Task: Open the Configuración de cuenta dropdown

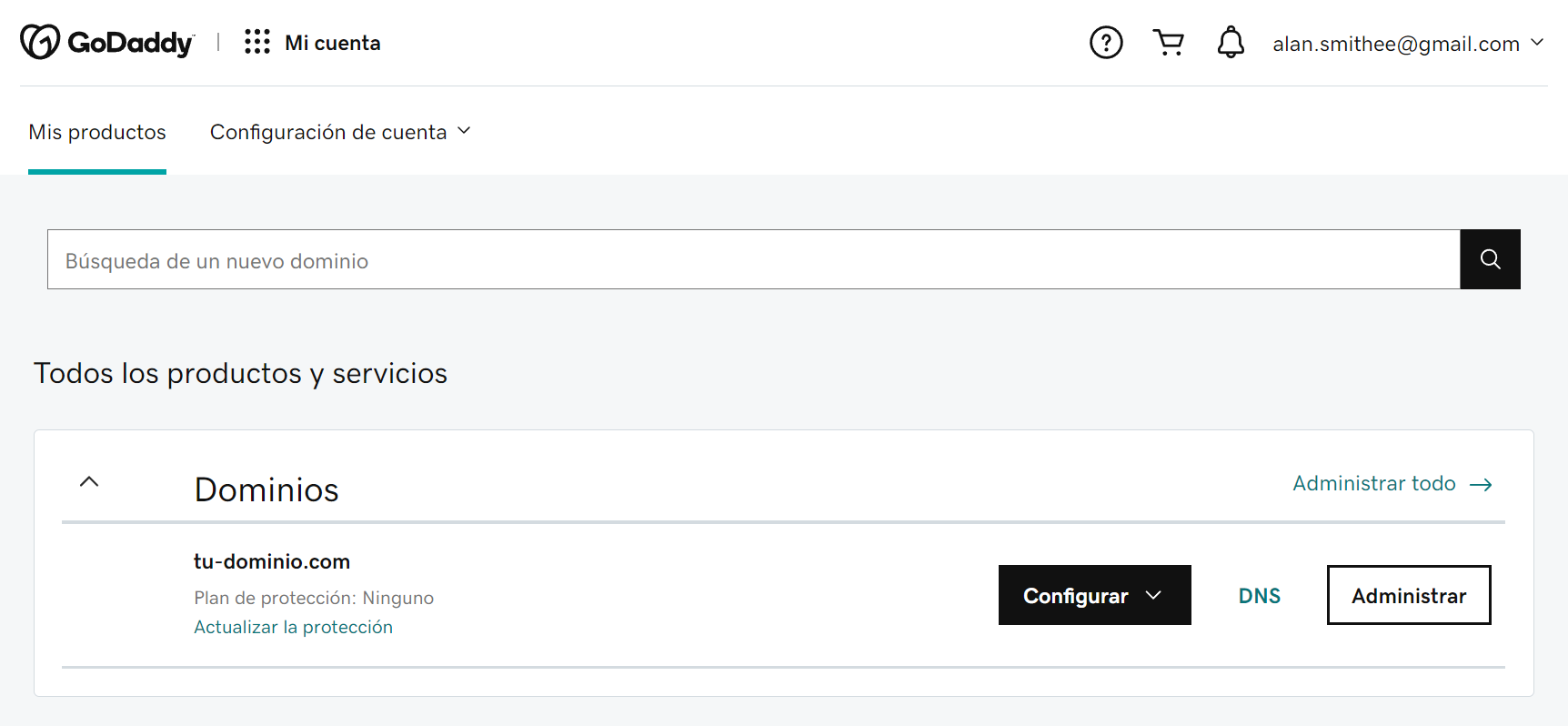Action: point(340,132)
